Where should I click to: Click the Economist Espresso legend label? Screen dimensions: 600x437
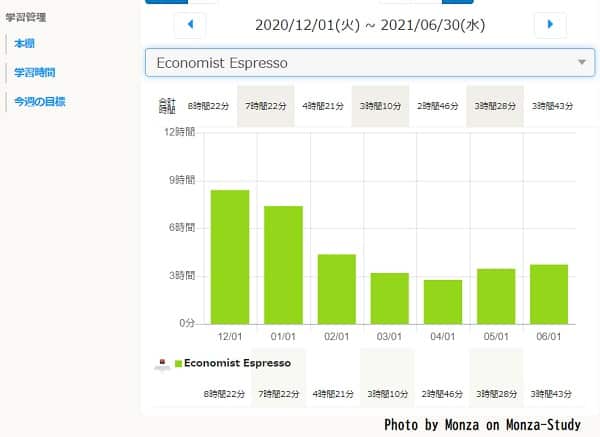237,363
